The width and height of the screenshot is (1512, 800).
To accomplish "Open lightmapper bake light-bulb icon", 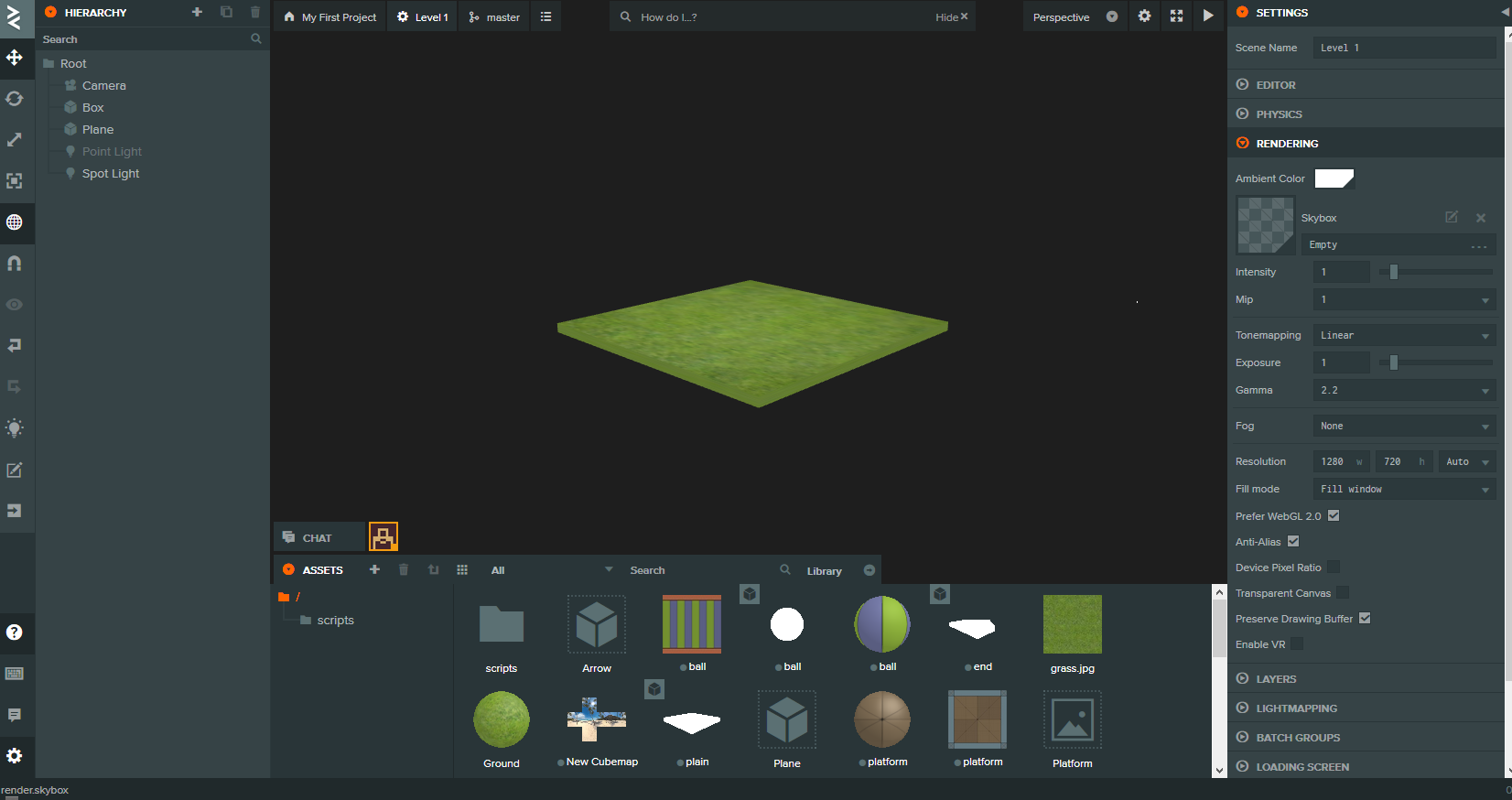I will (15, 428).
